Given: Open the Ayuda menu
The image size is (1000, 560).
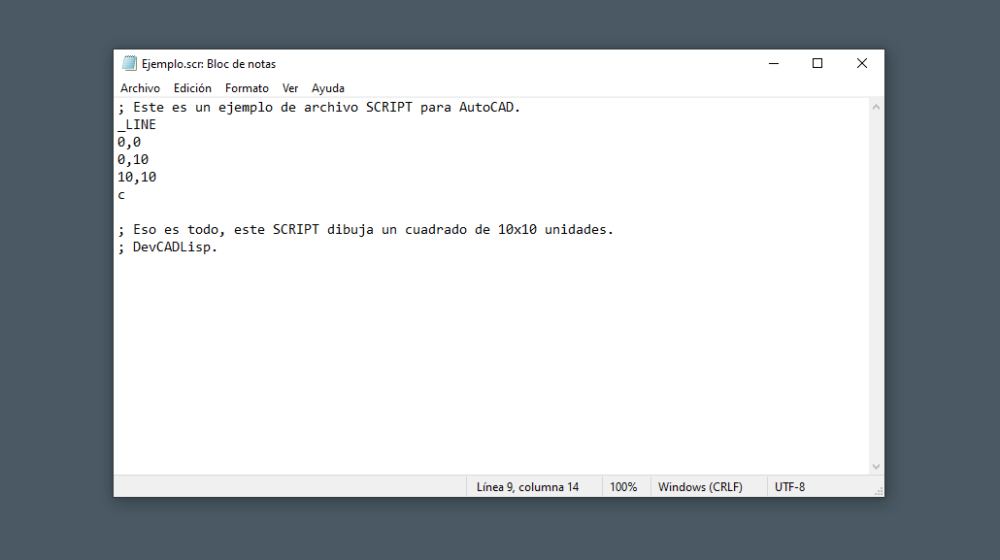Looking at the screenshot, I should coord(328,88).
